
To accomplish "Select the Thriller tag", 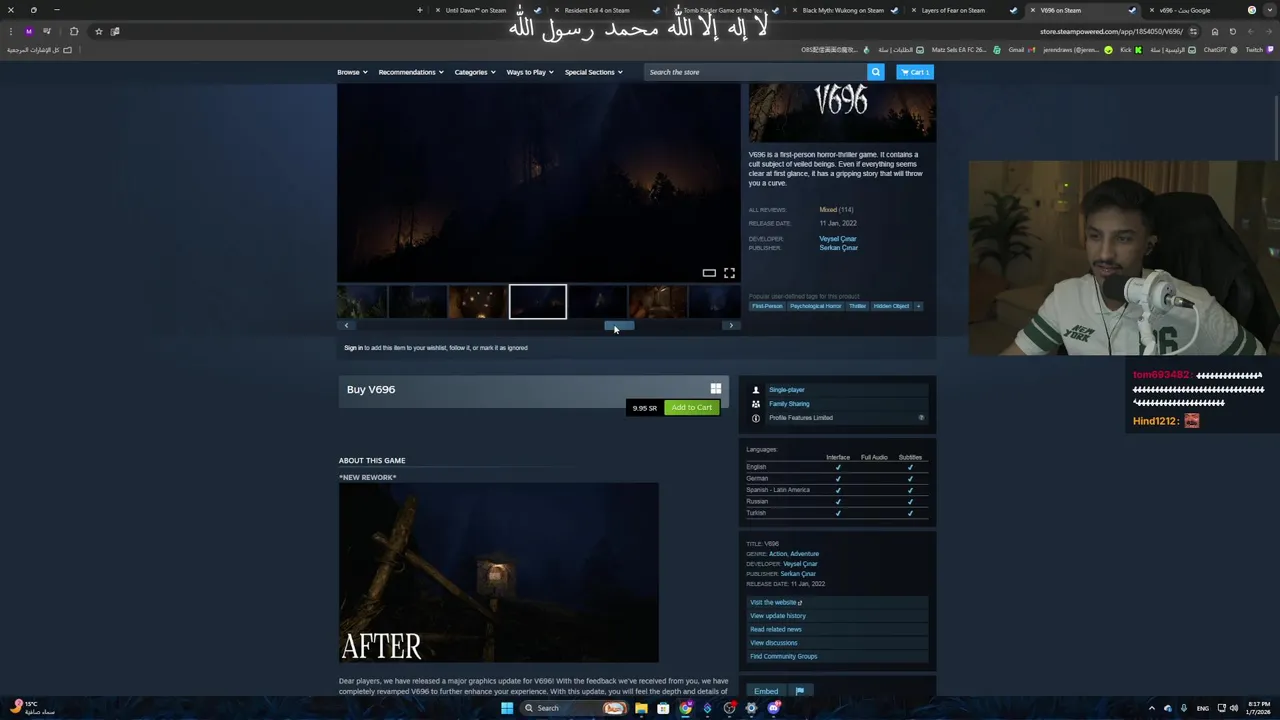I will tap(857, 306).
